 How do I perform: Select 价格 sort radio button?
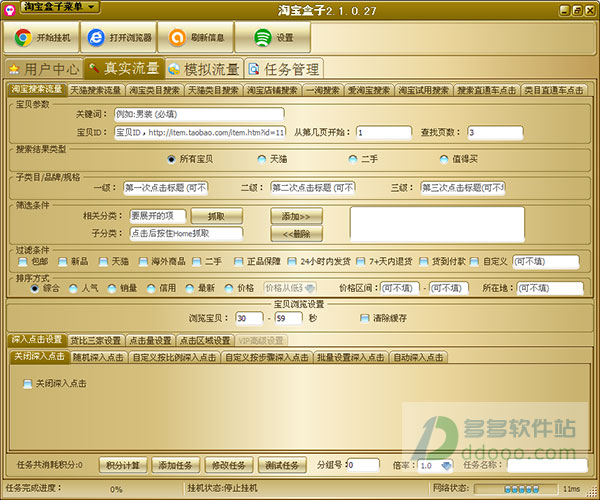[x=229, y=288]
